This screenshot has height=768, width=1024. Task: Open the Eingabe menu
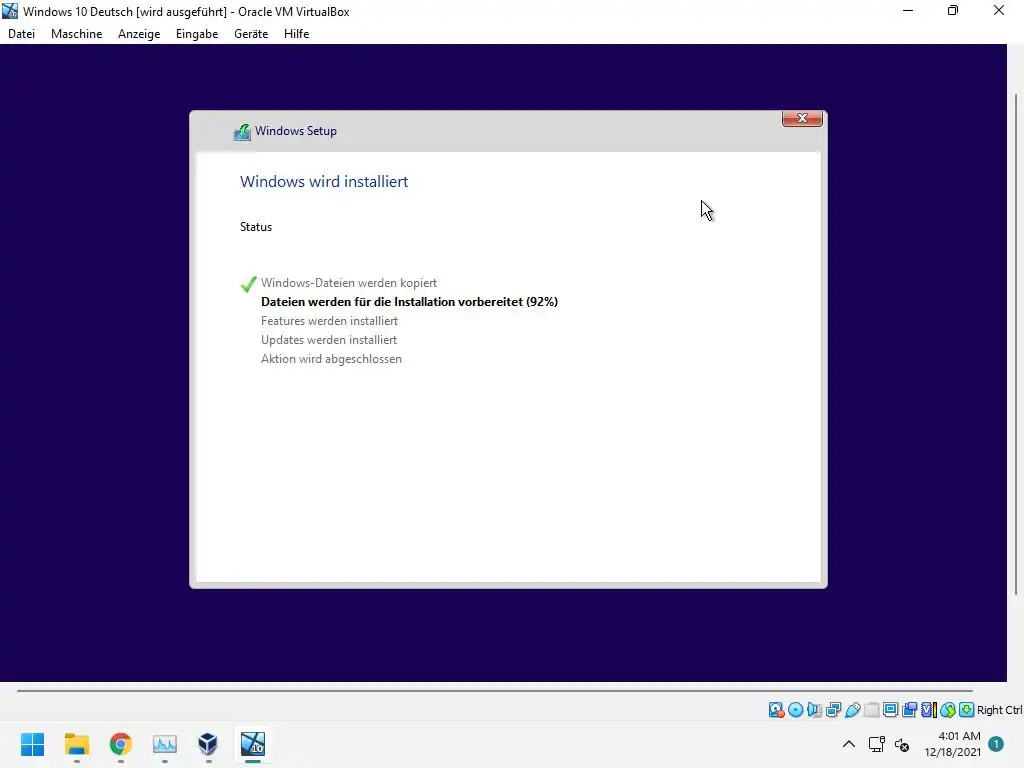[197, 34]
